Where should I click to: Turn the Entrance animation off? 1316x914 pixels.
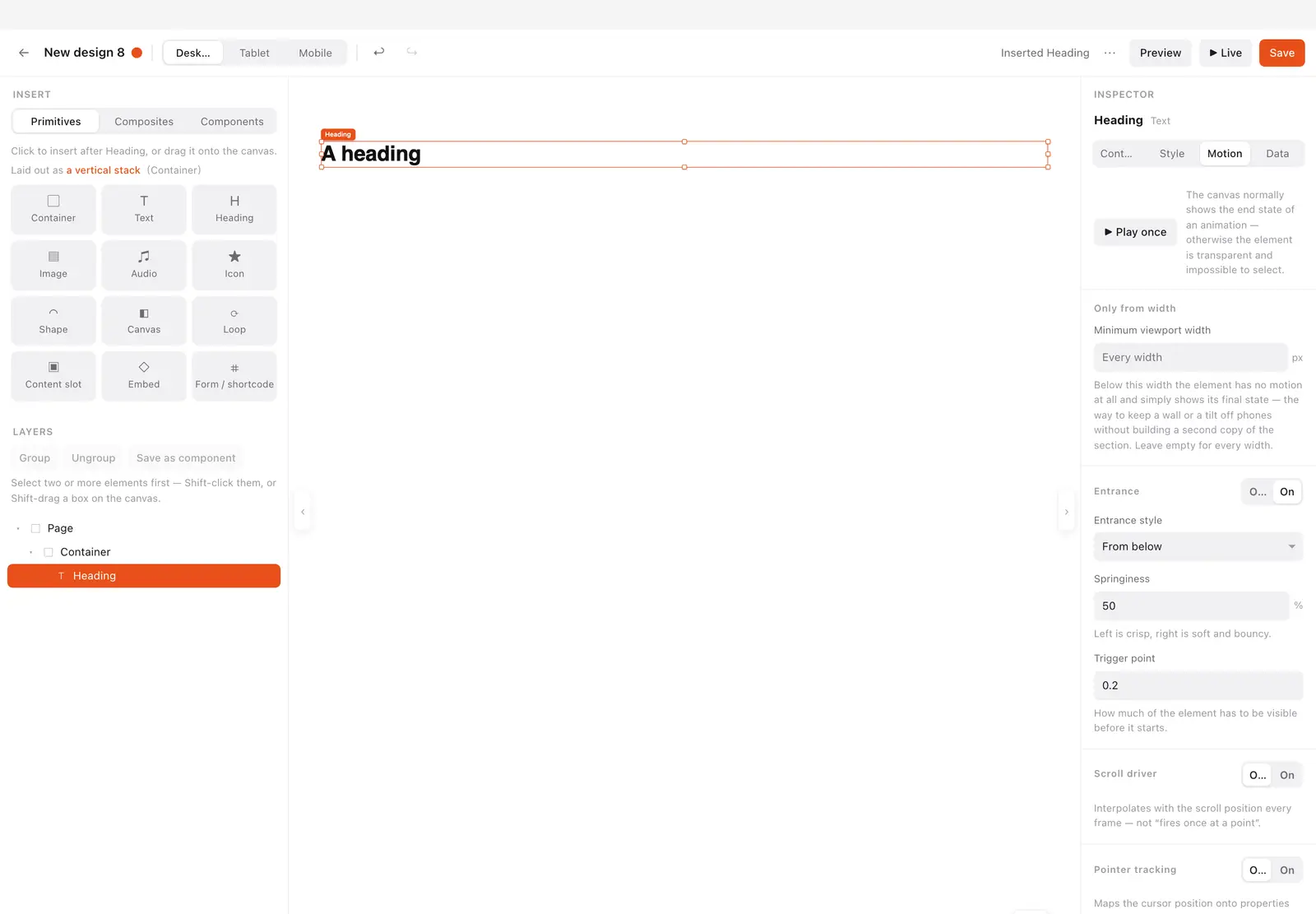1258,492
